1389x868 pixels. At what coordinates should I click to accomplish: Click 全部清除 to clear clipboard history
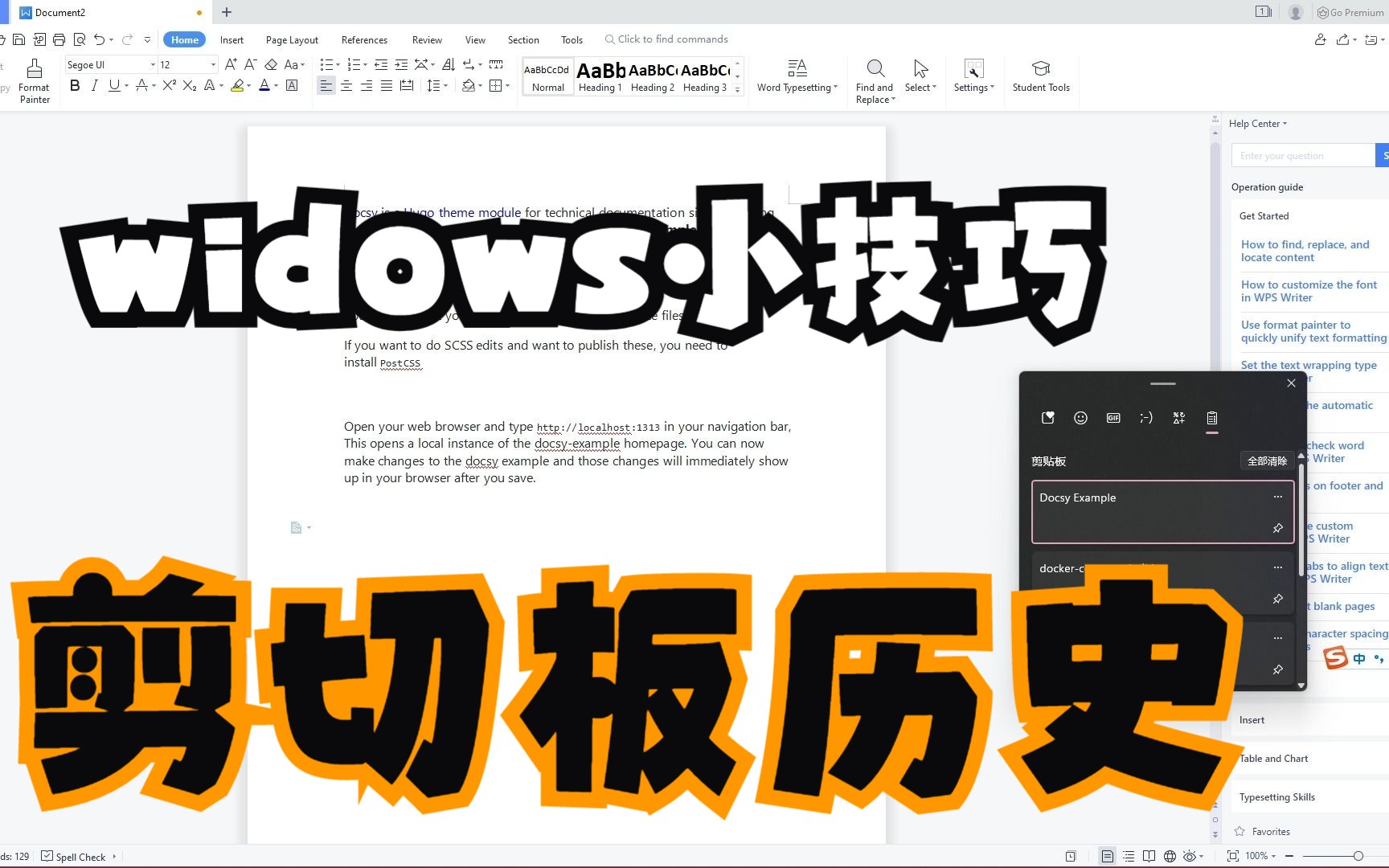pos(1268,461)
